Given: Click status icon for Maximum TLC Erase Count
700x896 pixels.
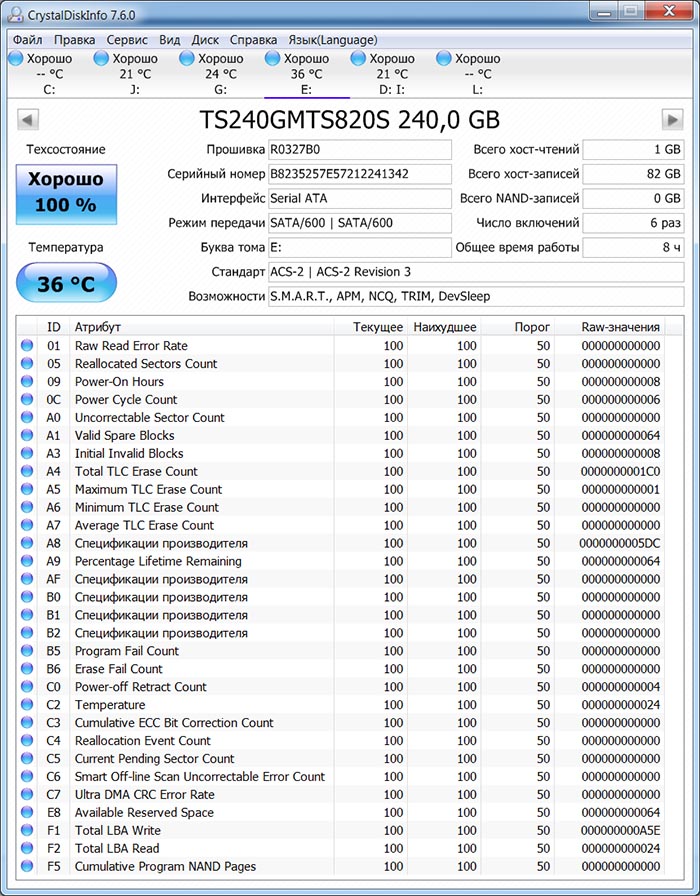Looking at the screenshot, I should [x=27, y=489].
